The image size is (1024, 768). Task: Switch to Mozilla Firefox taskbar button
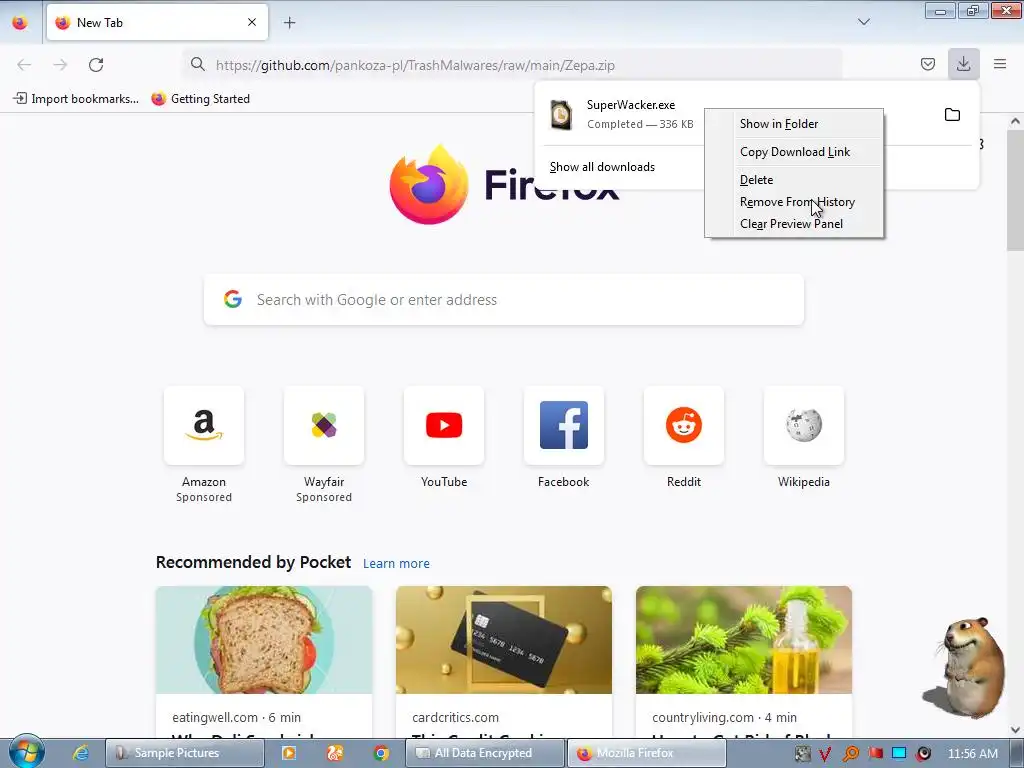coord(646,753)
